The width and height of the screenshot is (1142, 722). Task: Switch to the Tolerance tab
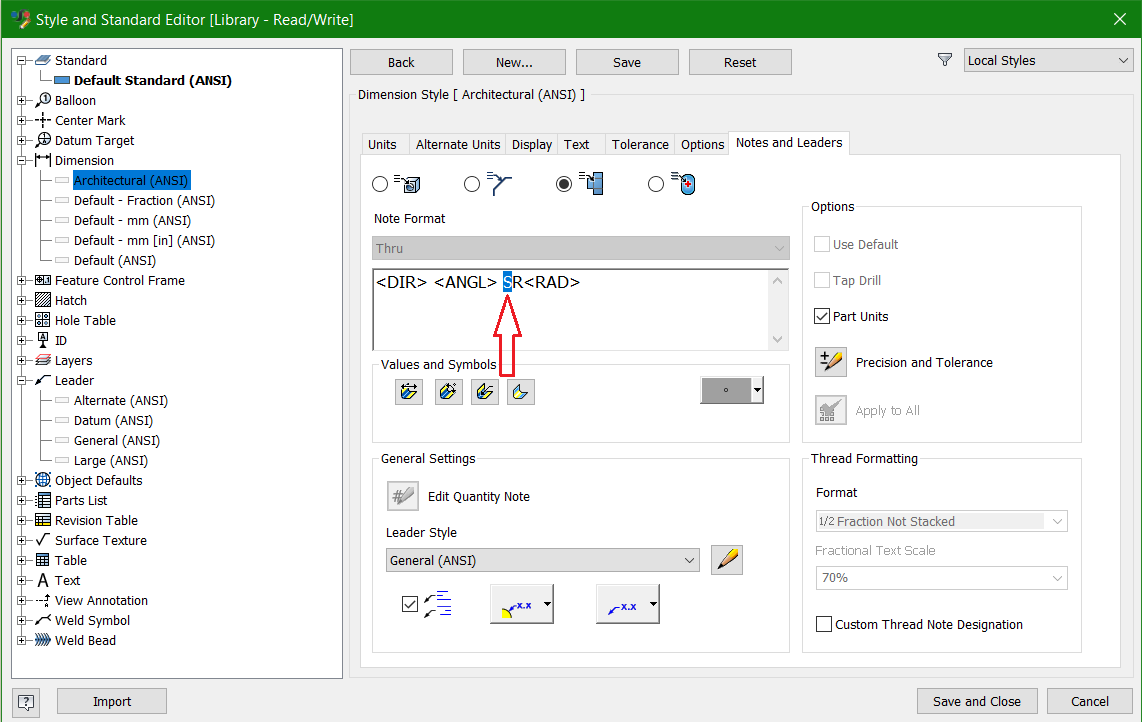(640, 144)
